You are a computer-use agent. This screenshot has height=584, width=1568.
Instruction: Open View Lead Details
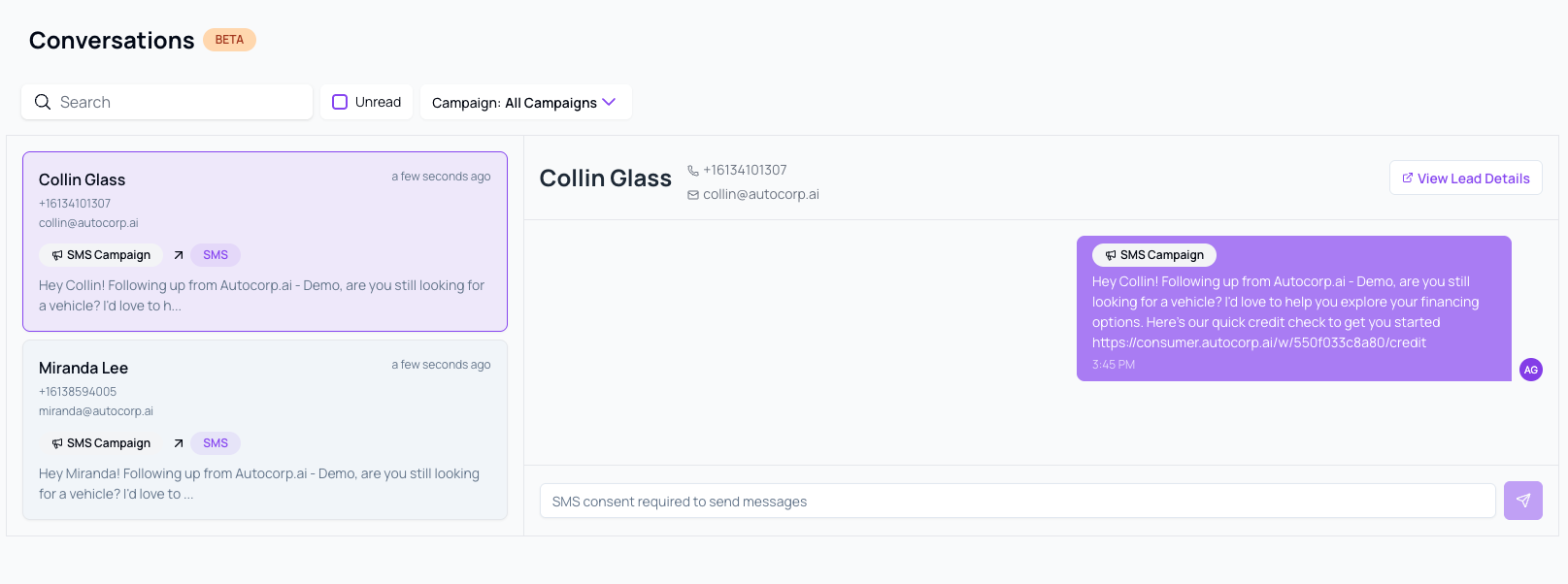tap(1465, 178)
